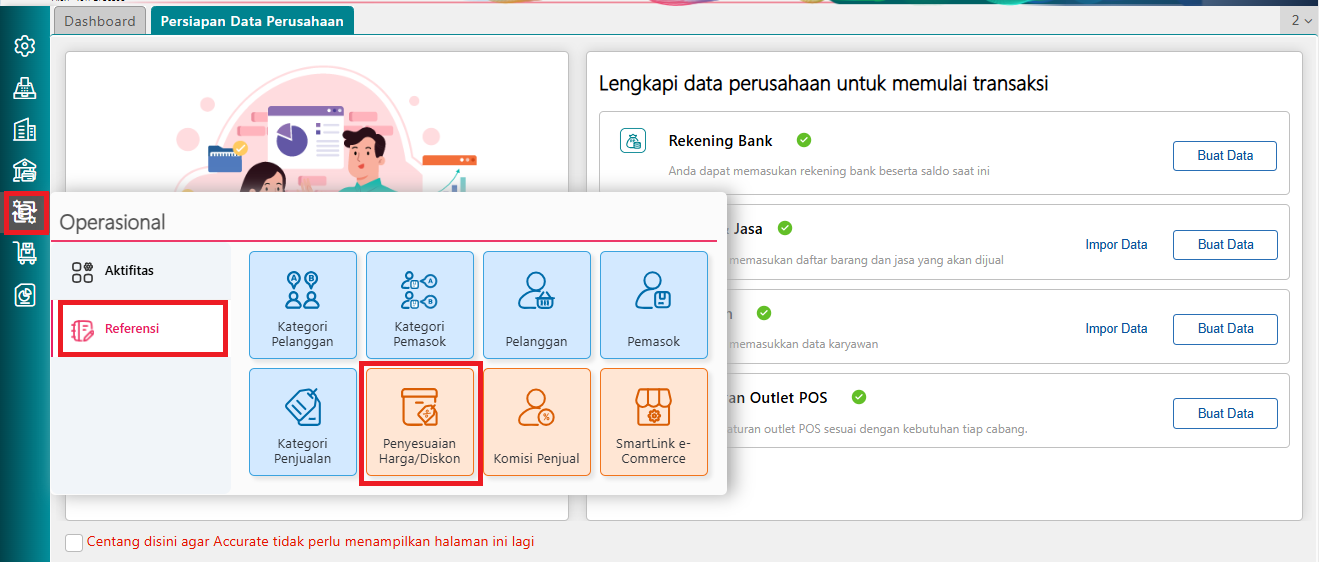Click green checkmark beside Rekening Bank
Image resolution: width=1322 pixels, height=562 pixels.
(x=804, y=140)
